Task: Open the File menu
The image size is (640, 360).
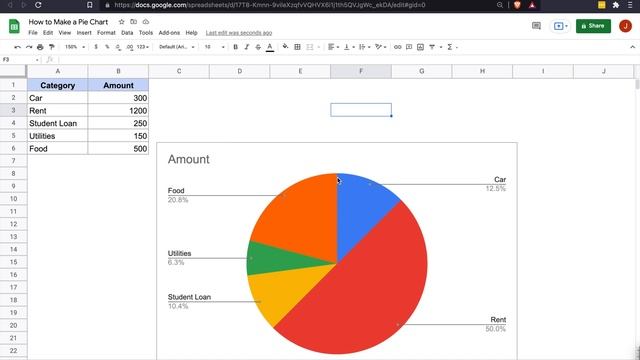Action: 33,33
